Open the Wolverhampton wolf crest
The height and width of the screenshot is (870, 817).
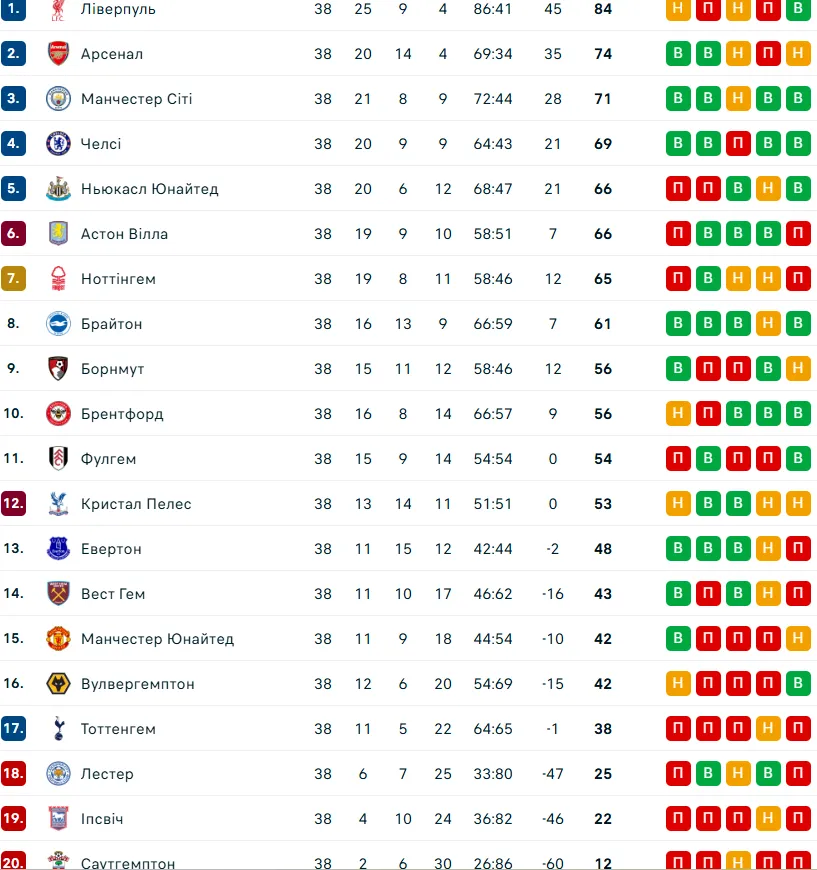58,684
